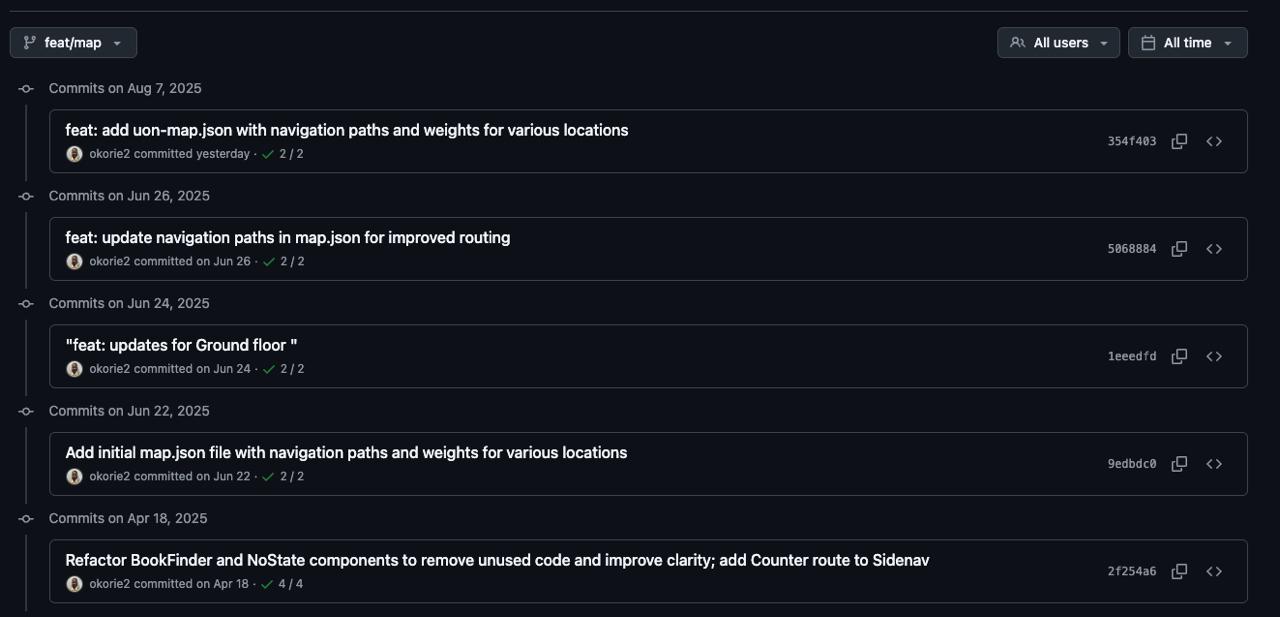Image resolution: width=1280 pixels, height=617 pixels.
Task: Open commit hash 9edbdc0 link
Action: point(1131,464)
